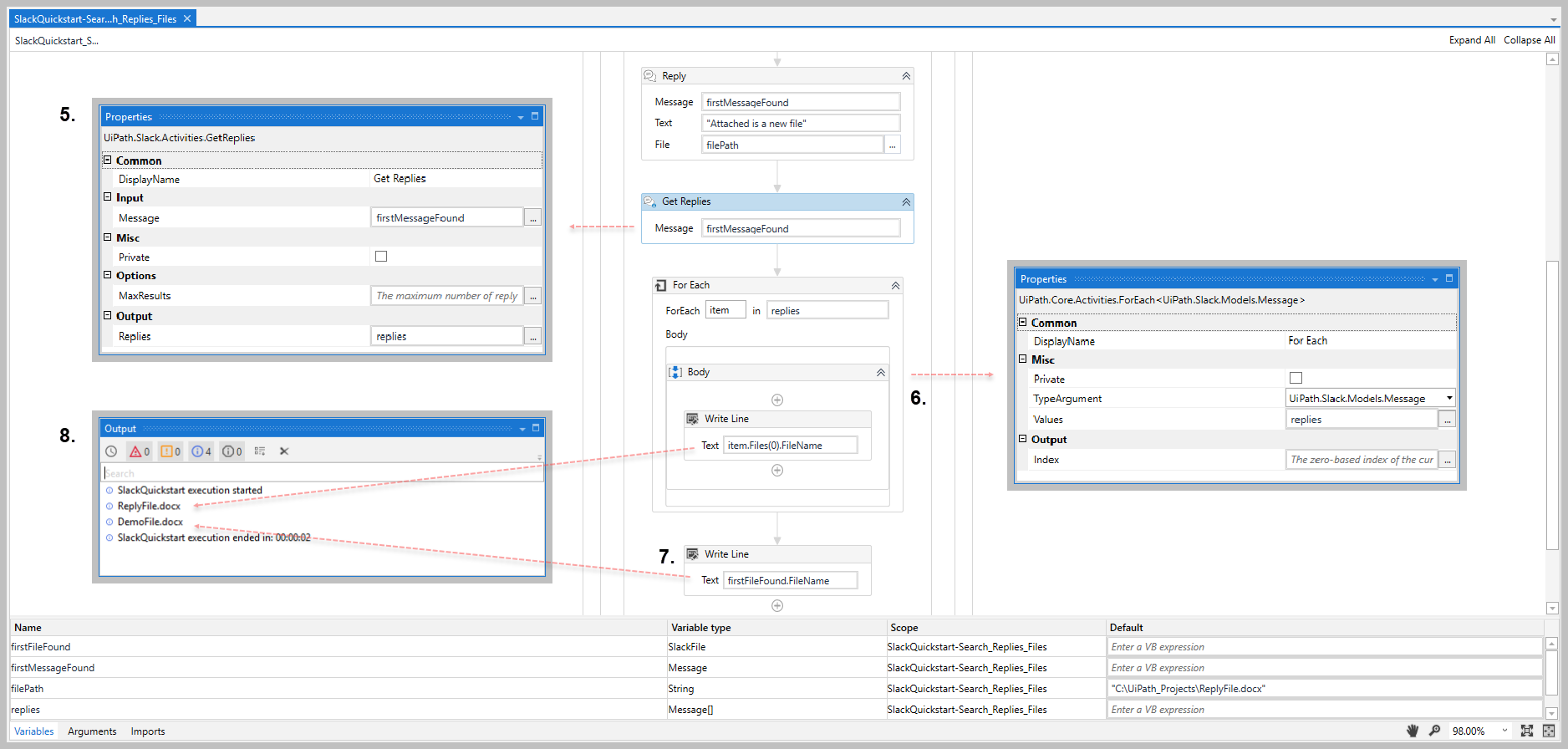Edit ForEach 'in' replies field
1568x749 pixels.
(827, 311)
